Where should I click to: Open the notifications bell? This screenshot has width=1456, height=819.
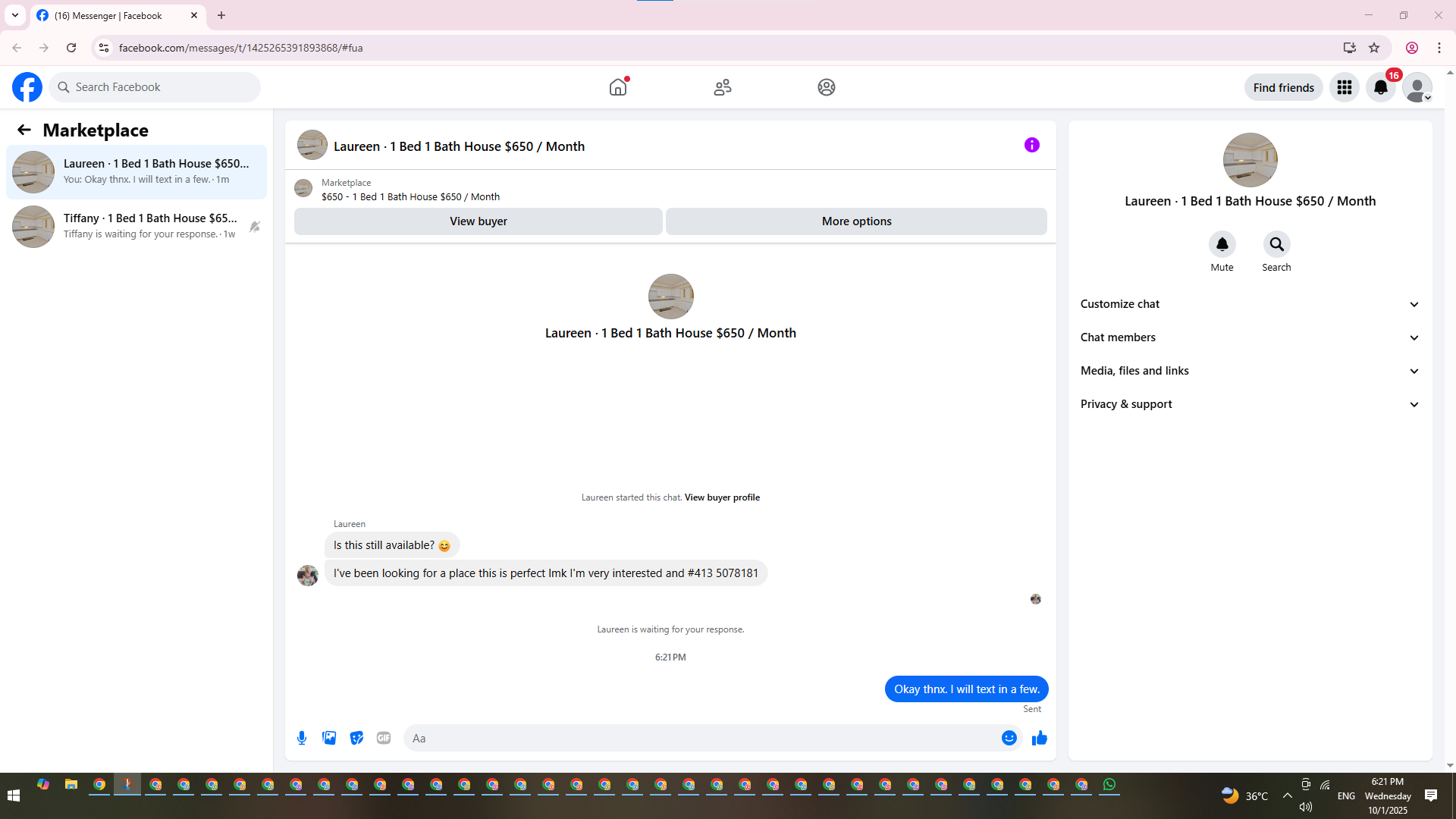[x=1381, y=87]
